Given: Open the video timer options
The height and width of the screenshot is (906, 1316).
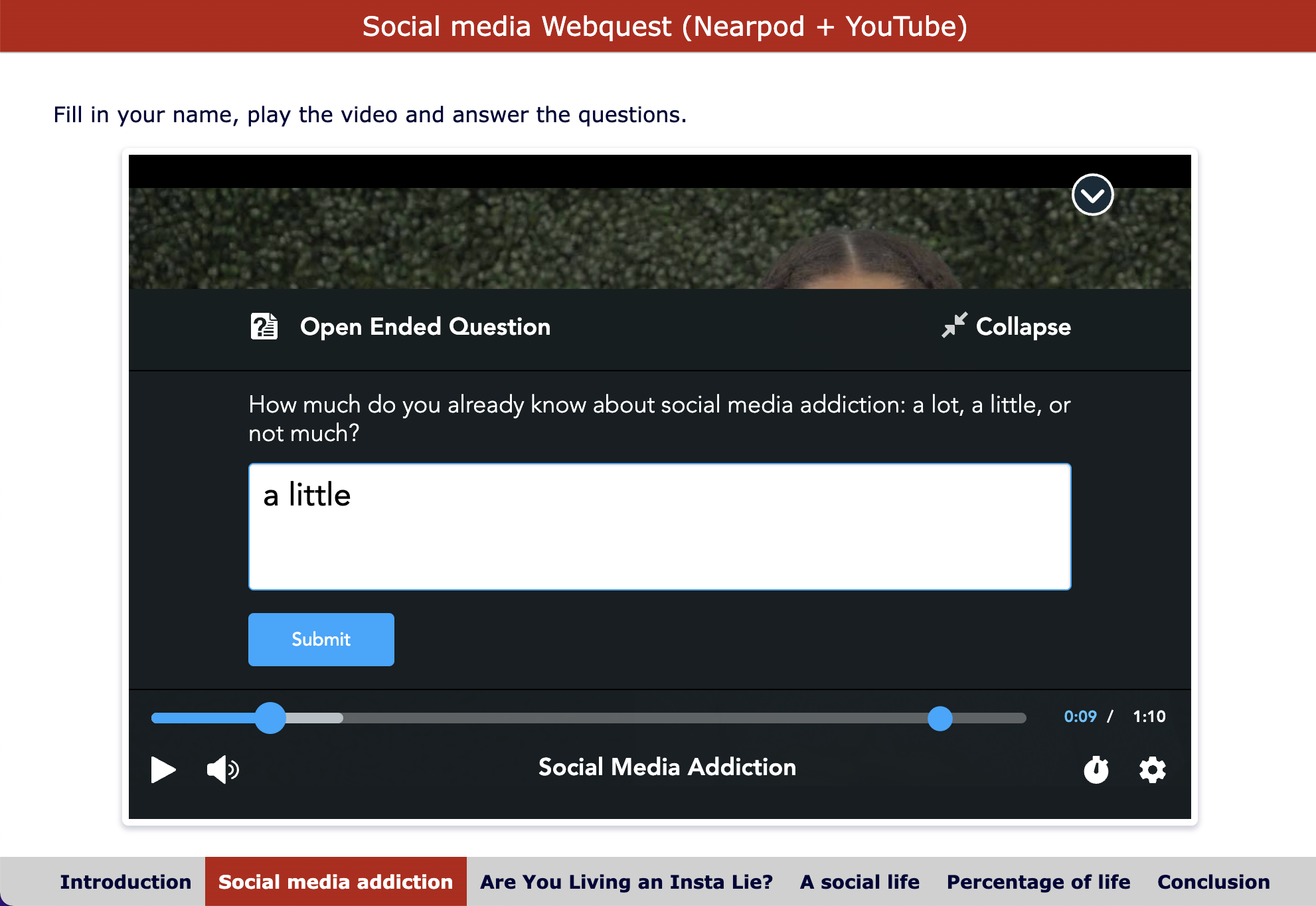Looking at the screenshot, I should pyautogui.click(x=1096, y=770).
